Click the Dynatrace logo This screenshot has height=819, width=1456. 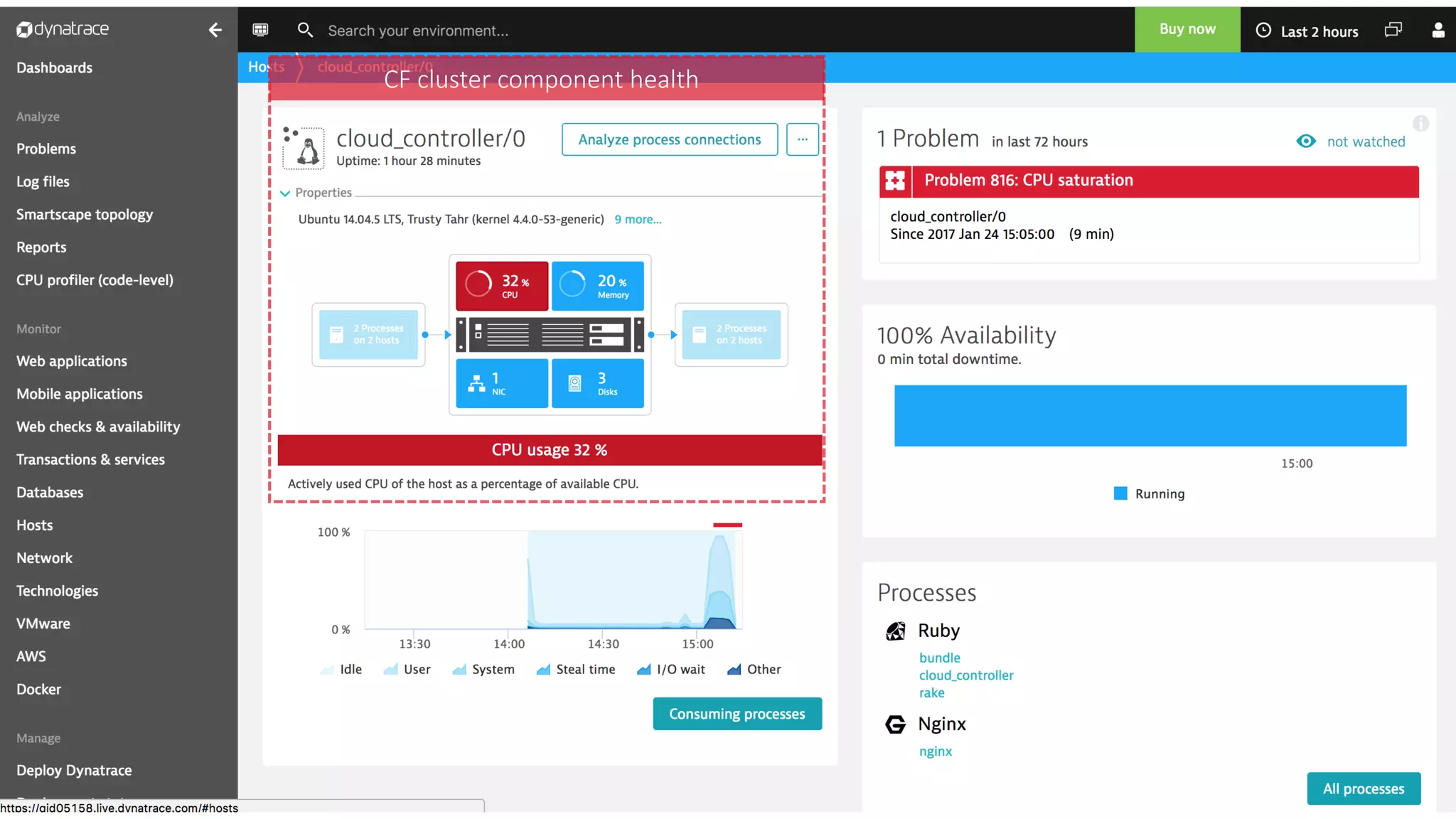pyautogui.click(x=63, y=29)
